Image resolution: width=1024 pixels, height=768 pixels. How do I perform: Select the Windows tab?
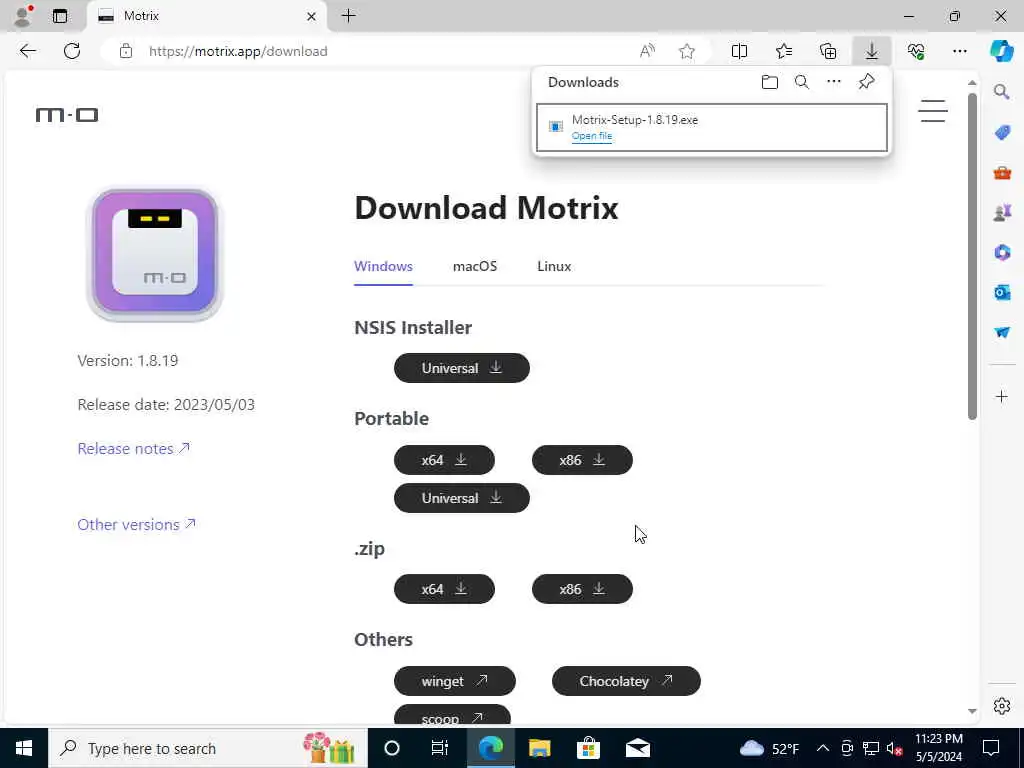[383, 266]
